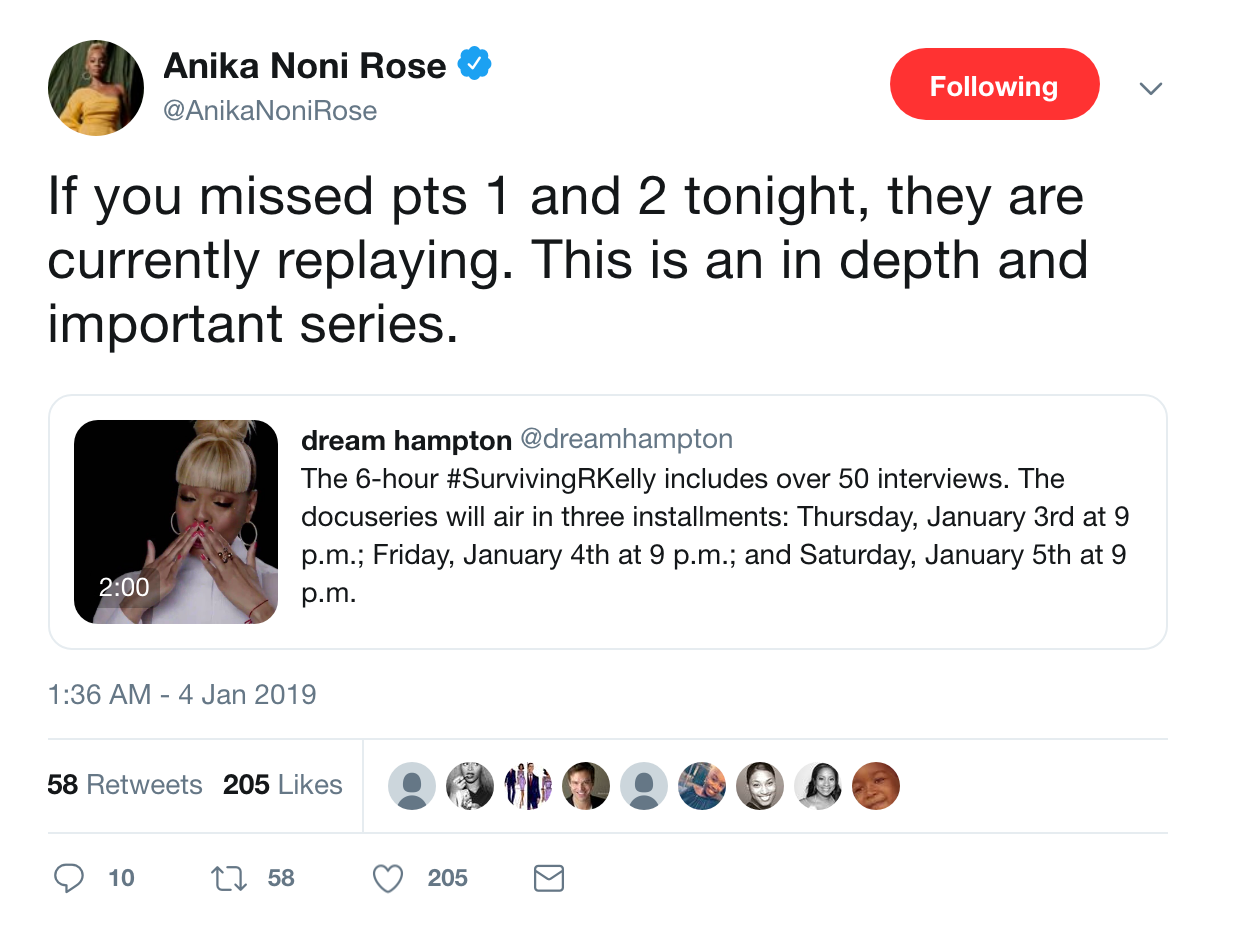Screen dimensions: 1236x930
Task: Like the tweet with heart icon
Action: pyautogui.click(x=387, y=878)
